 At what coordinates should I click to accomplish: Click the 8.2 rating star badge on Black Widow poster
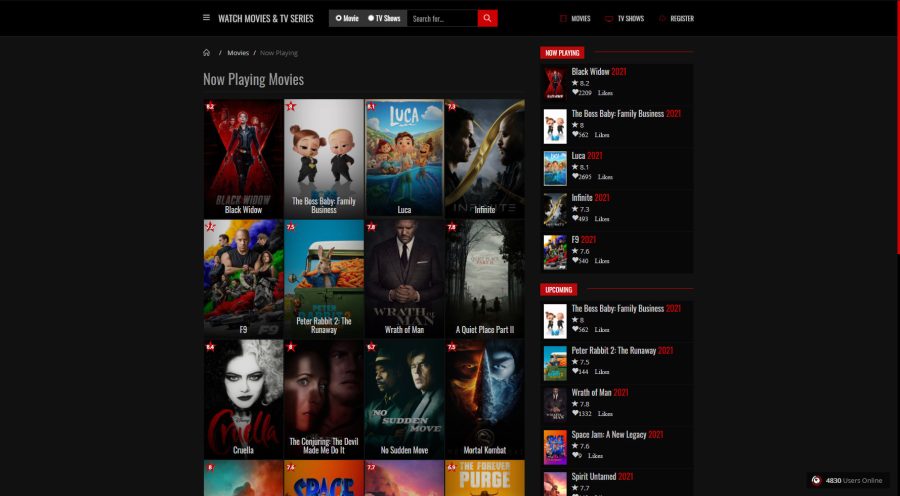pyautogui.click(x=210, y=106)
